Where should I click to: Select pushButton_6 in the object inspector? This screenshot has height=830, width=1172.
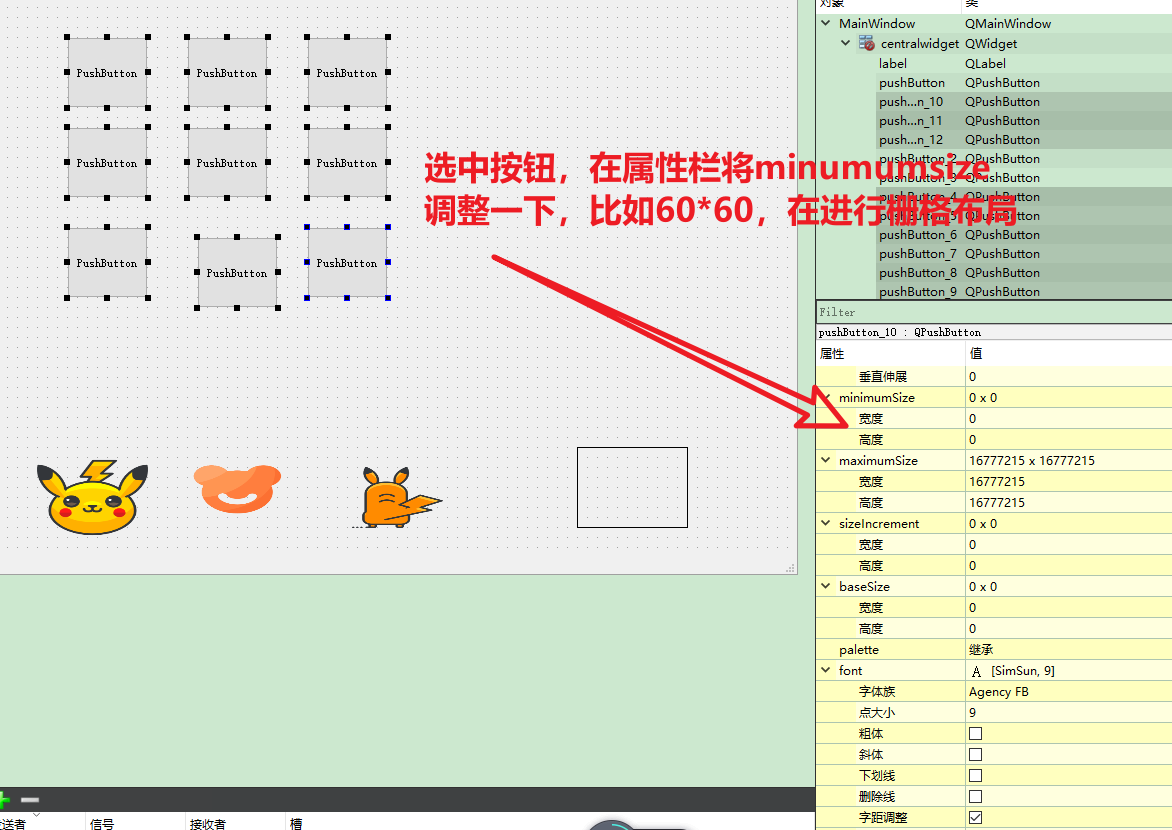[x=918, y=234]
